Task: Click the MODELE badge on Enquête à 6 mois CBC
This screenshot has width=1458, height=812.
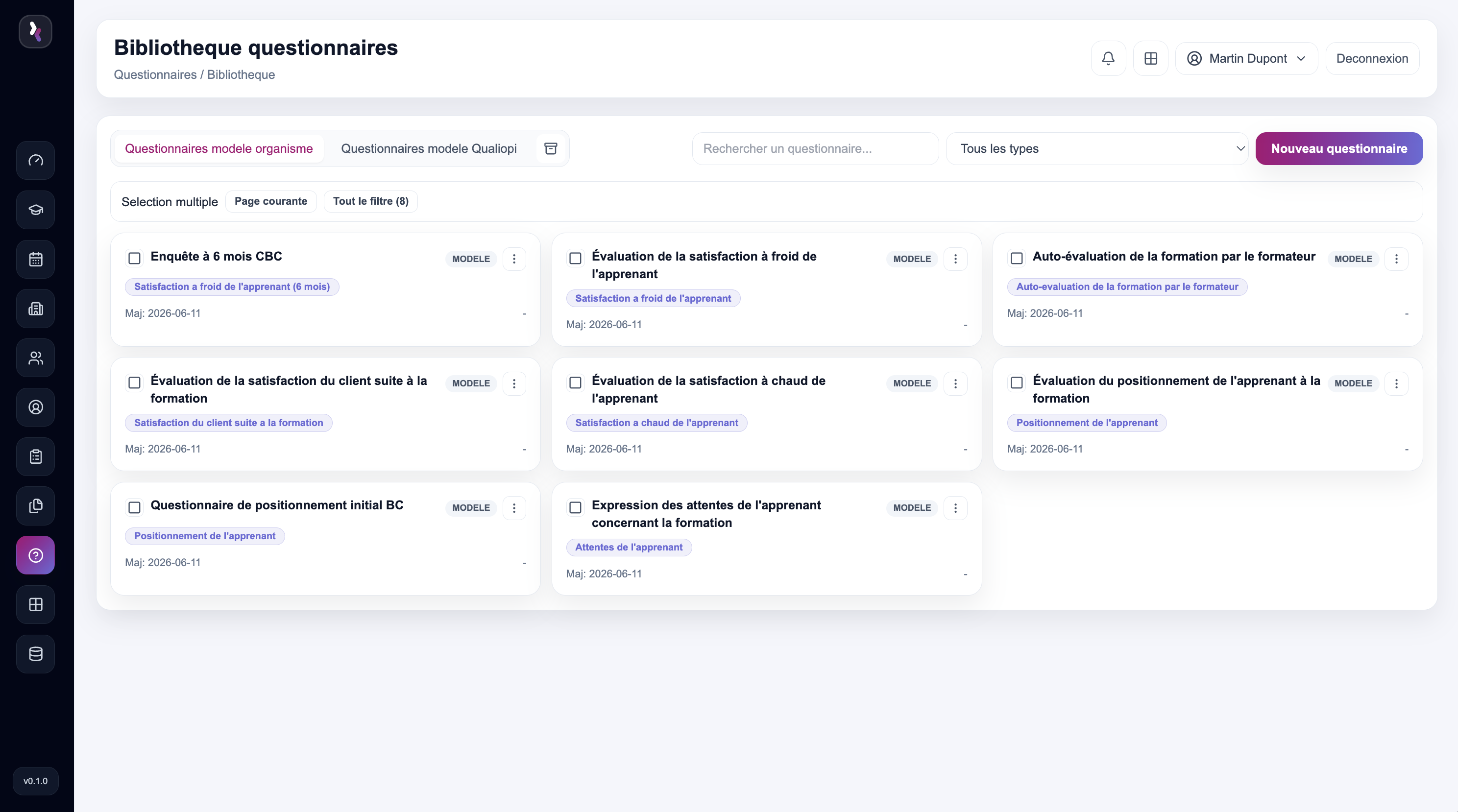Action: 471,259
